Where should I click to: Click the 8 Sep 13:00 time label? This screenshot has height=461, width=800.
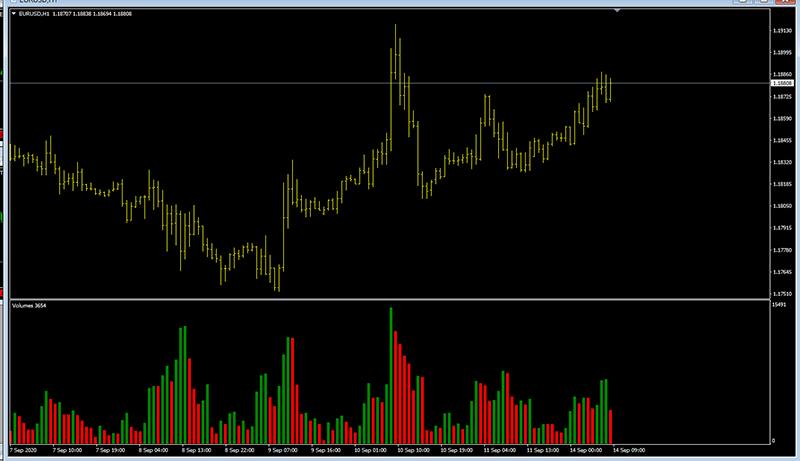pyautogui.click(x=196, y=450)
